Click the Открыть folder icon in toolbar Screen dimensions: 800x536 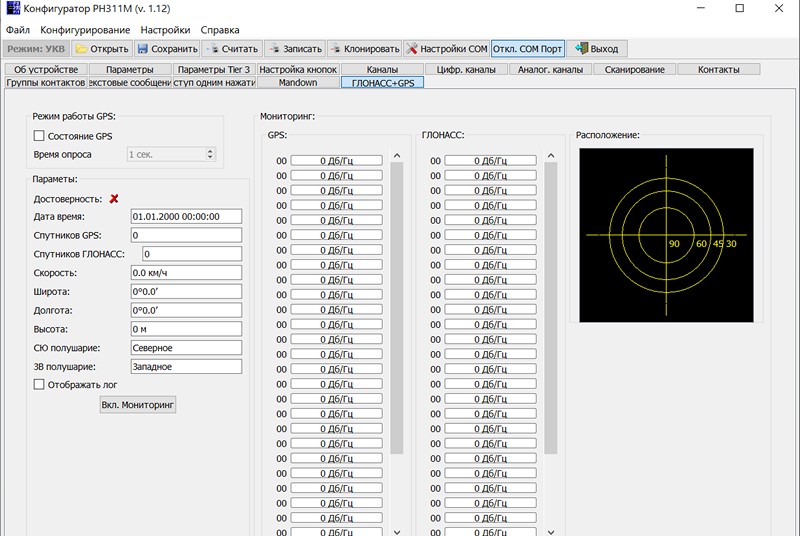coord(82,48)
